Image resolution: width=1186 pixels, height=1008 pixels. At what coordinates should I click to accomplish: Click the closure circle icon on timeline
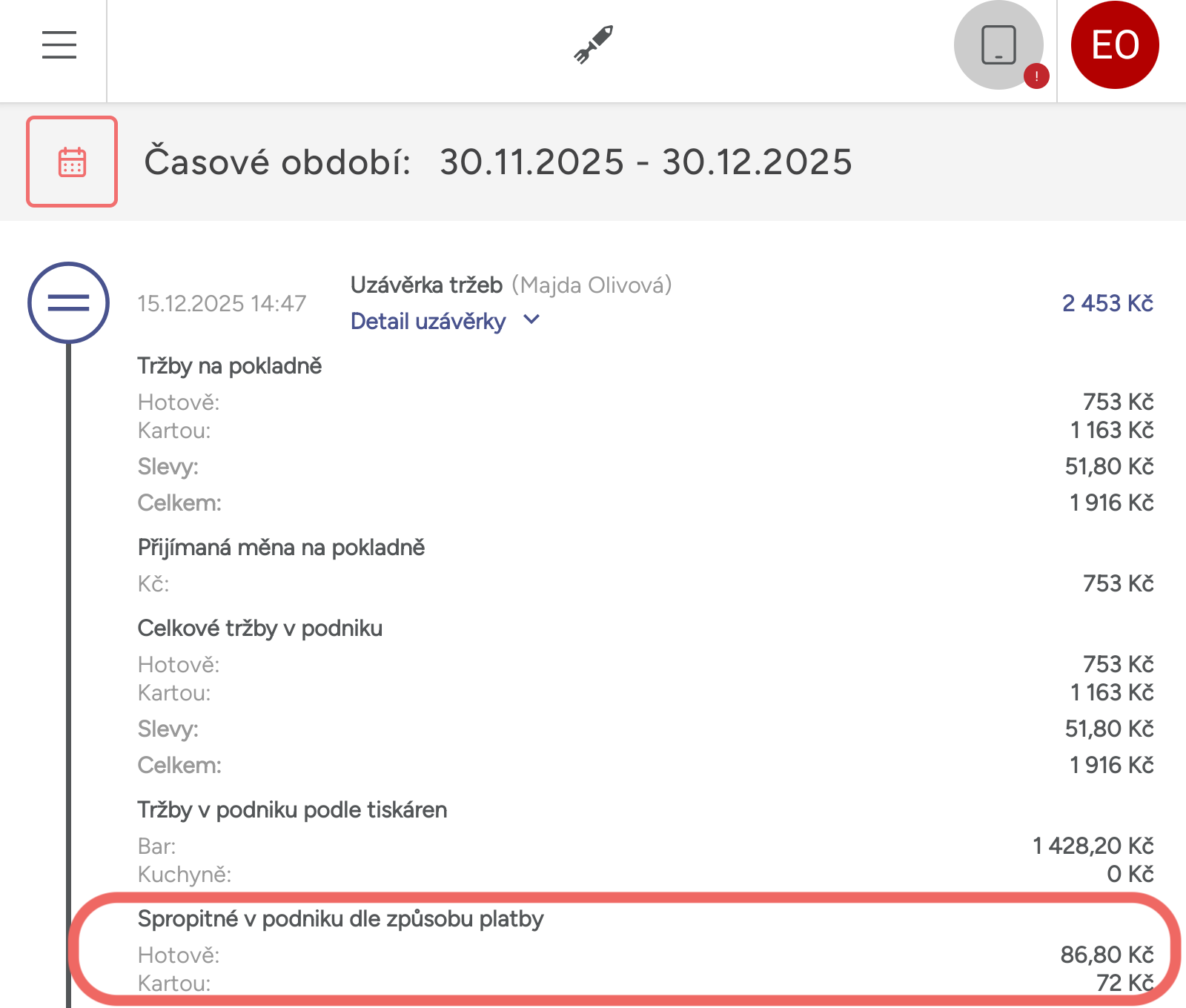tap(68, 302)
